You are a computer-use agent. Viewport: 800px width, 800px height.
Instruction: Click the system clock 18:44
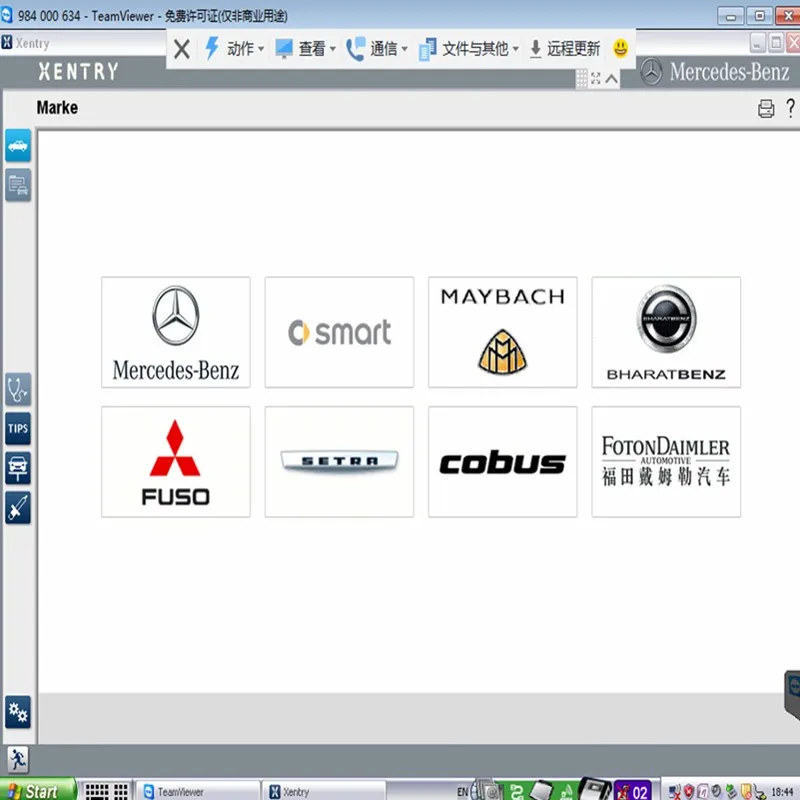point(783,792)
